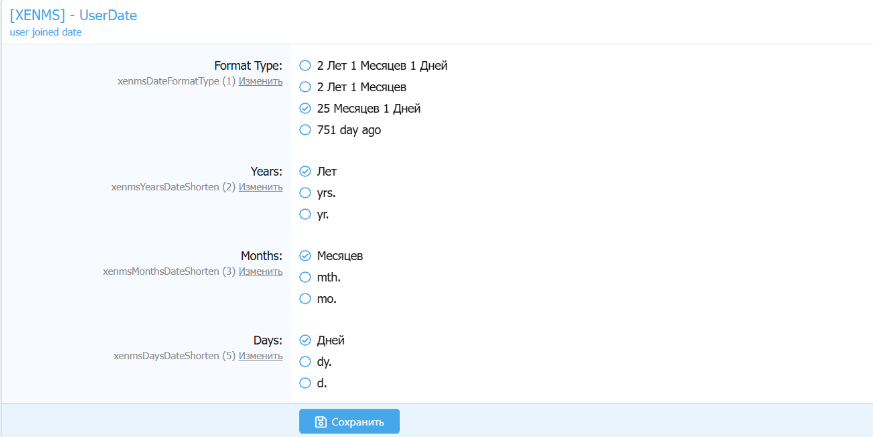The image size is (873, 437).
Task: Choose "yrs." as the years abbreviation
Action: pyautogui.click(x=306, y=192)
